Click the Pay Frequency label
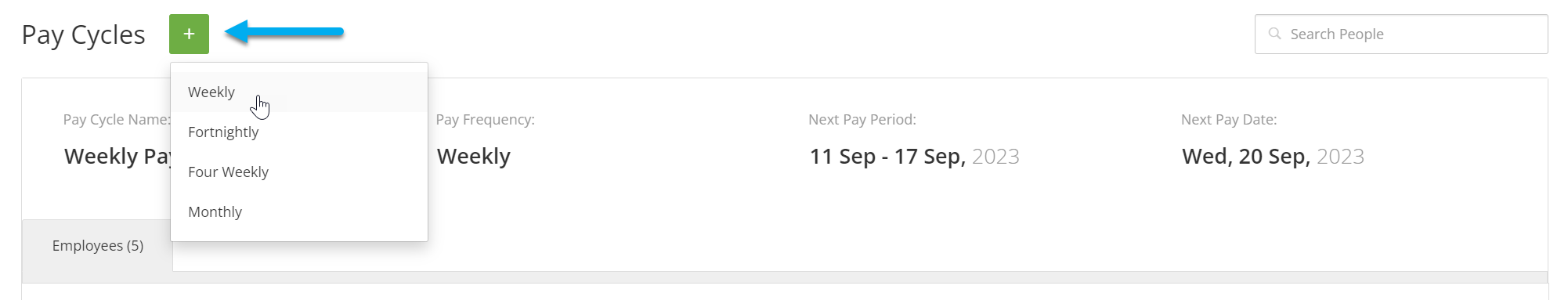This screenshot has height=300, width=1568. 485,119
